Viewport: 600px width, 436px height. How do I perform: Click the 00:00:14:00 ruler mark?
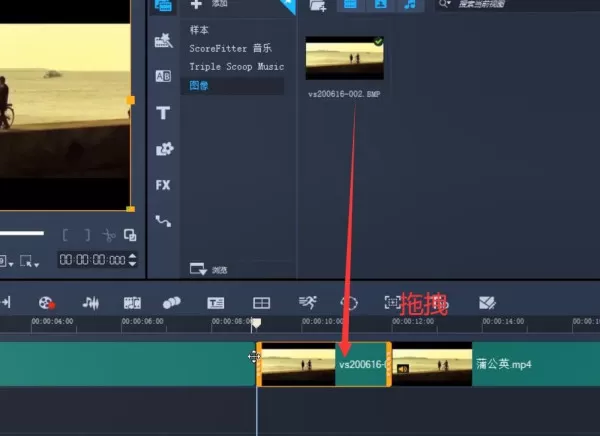coord(503,321)
